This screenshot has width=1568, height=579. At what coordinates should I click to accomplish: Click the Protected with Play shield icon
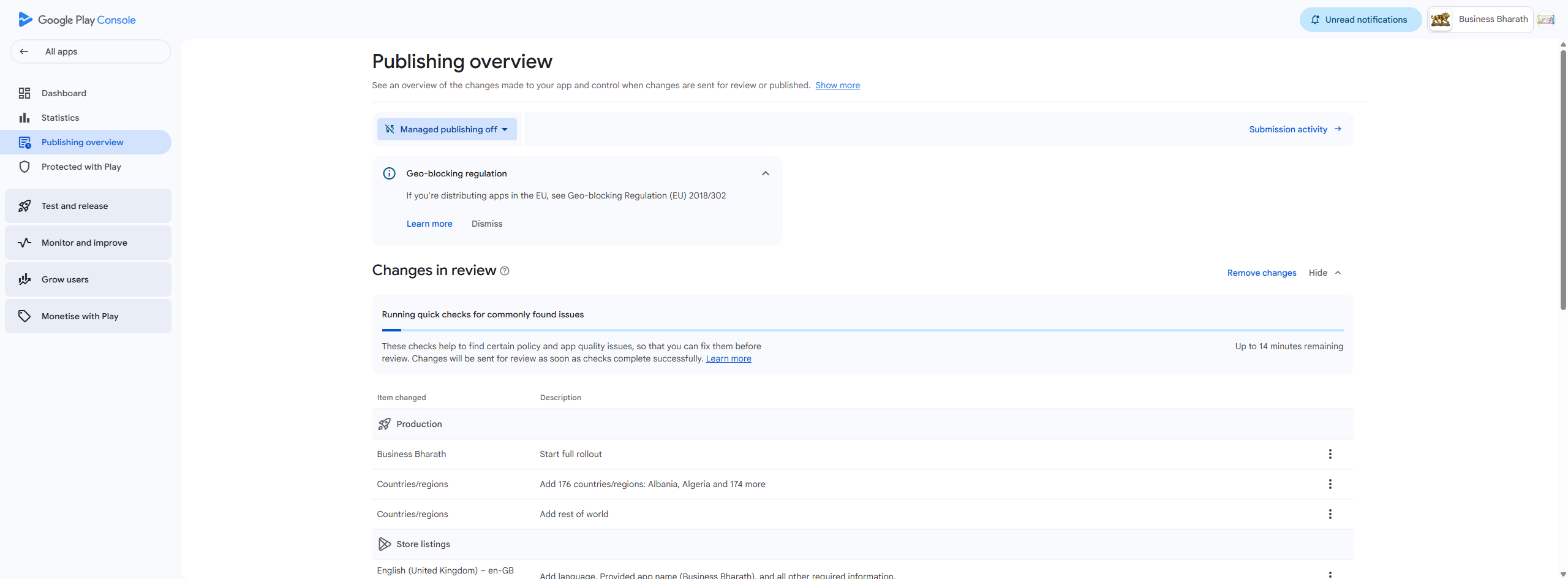click(24, 167)
